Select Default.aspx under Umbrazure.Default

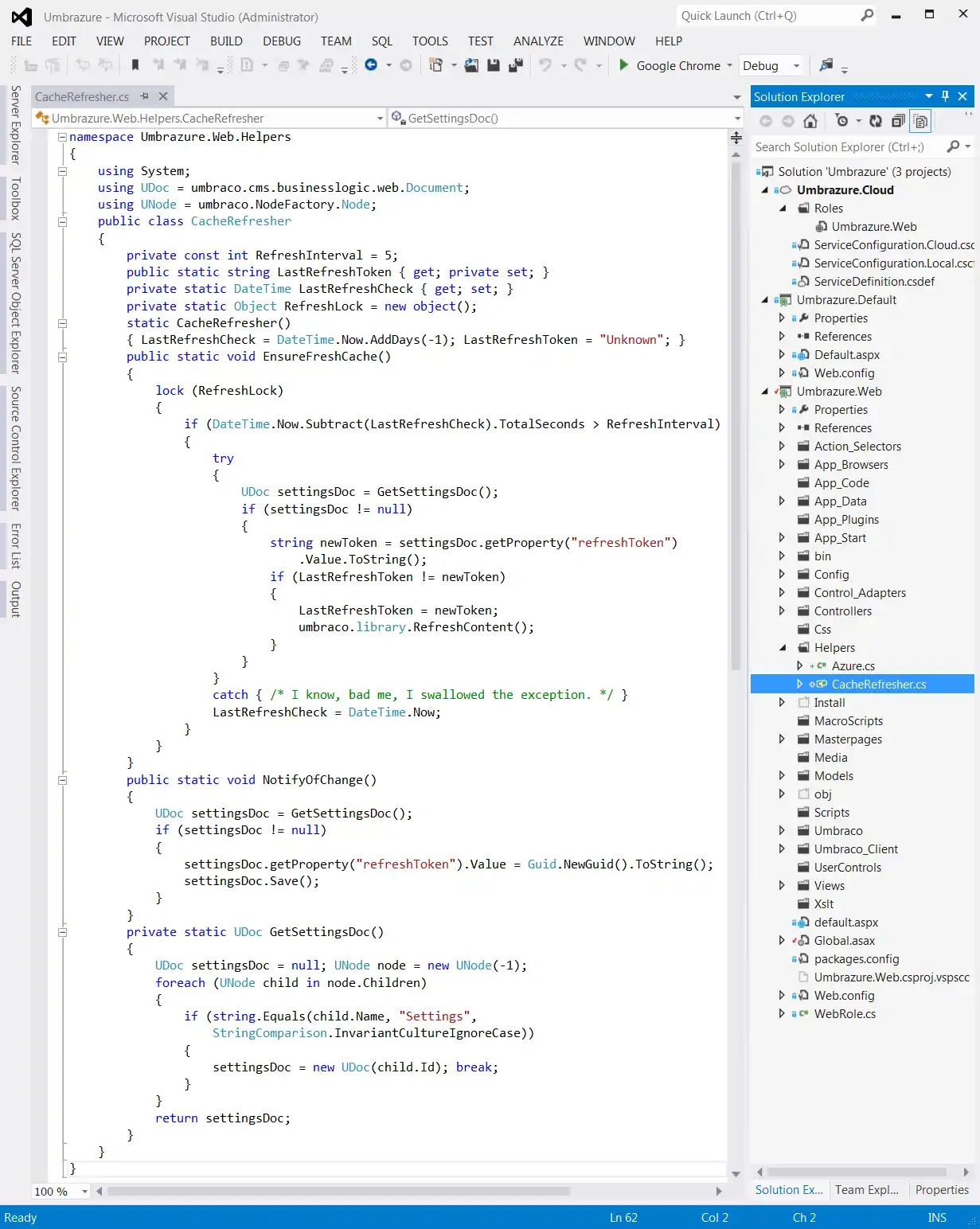tap(847, 355)
